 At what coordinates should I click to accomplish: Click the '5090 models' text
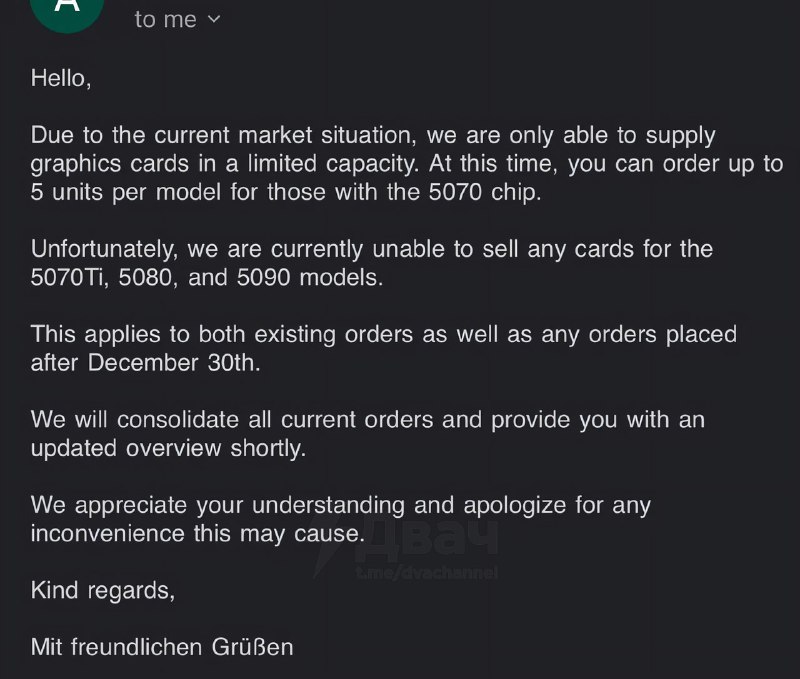[309, 278]
